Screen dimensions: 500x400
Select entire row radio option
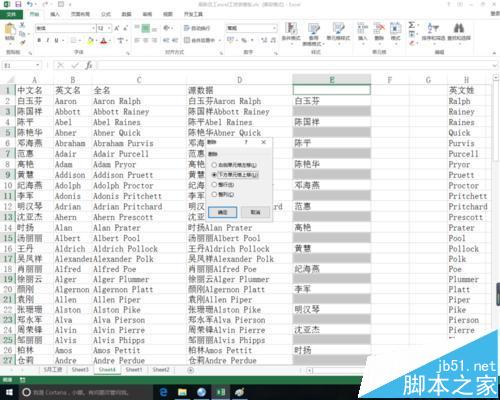click(214, 185)
